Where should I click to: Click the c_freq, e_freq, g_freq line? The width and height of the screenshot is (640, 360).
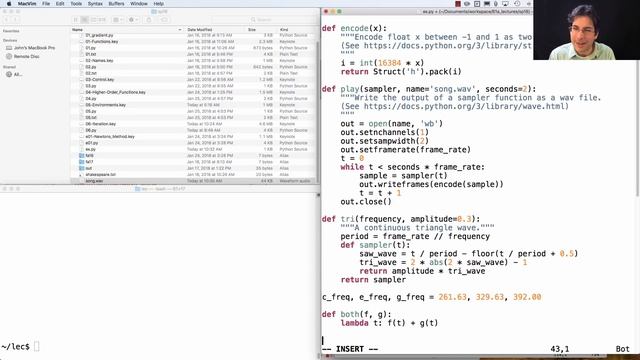pos(431,297)
